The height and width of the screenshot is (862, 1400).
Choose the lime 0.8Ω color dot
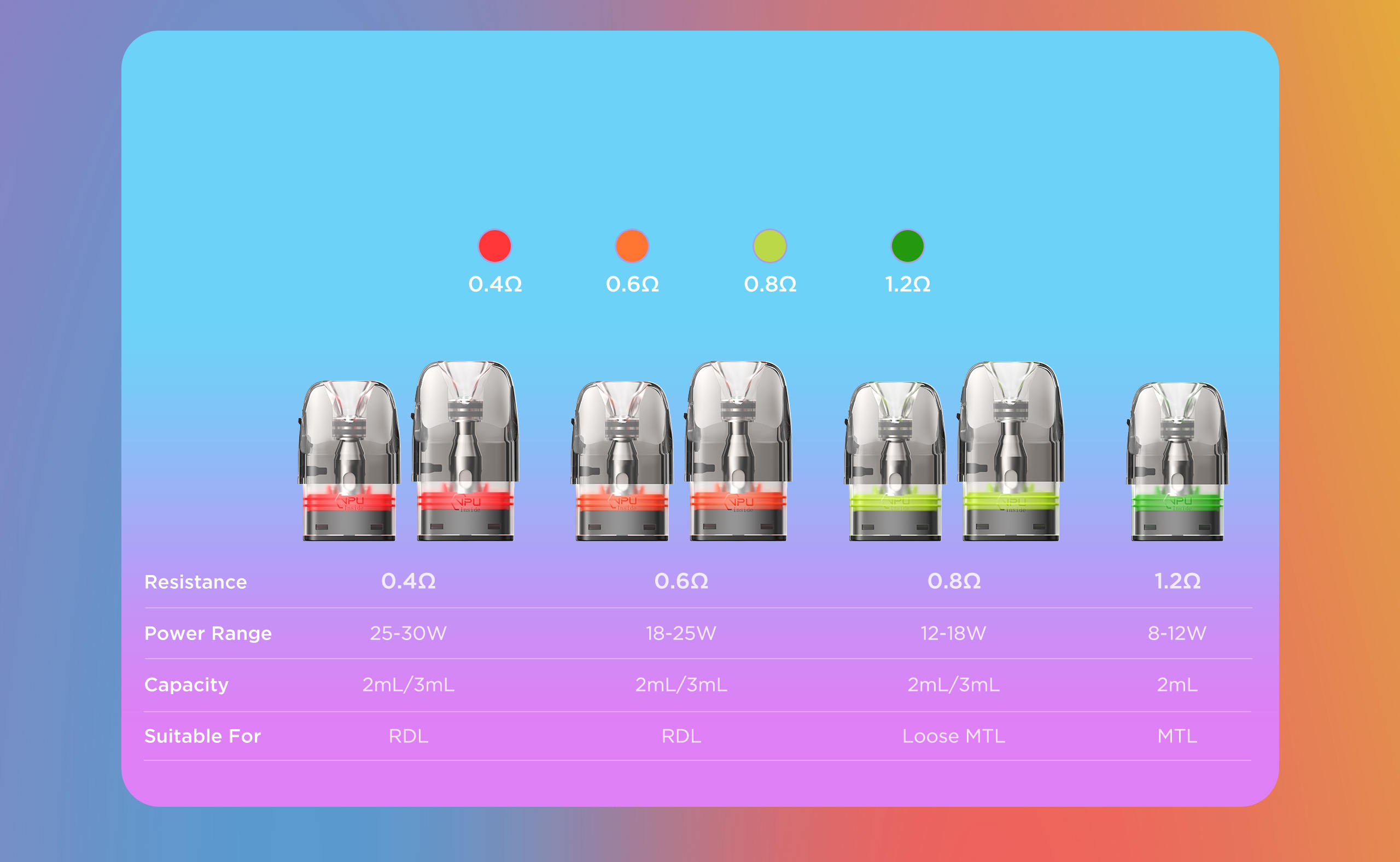770,246
